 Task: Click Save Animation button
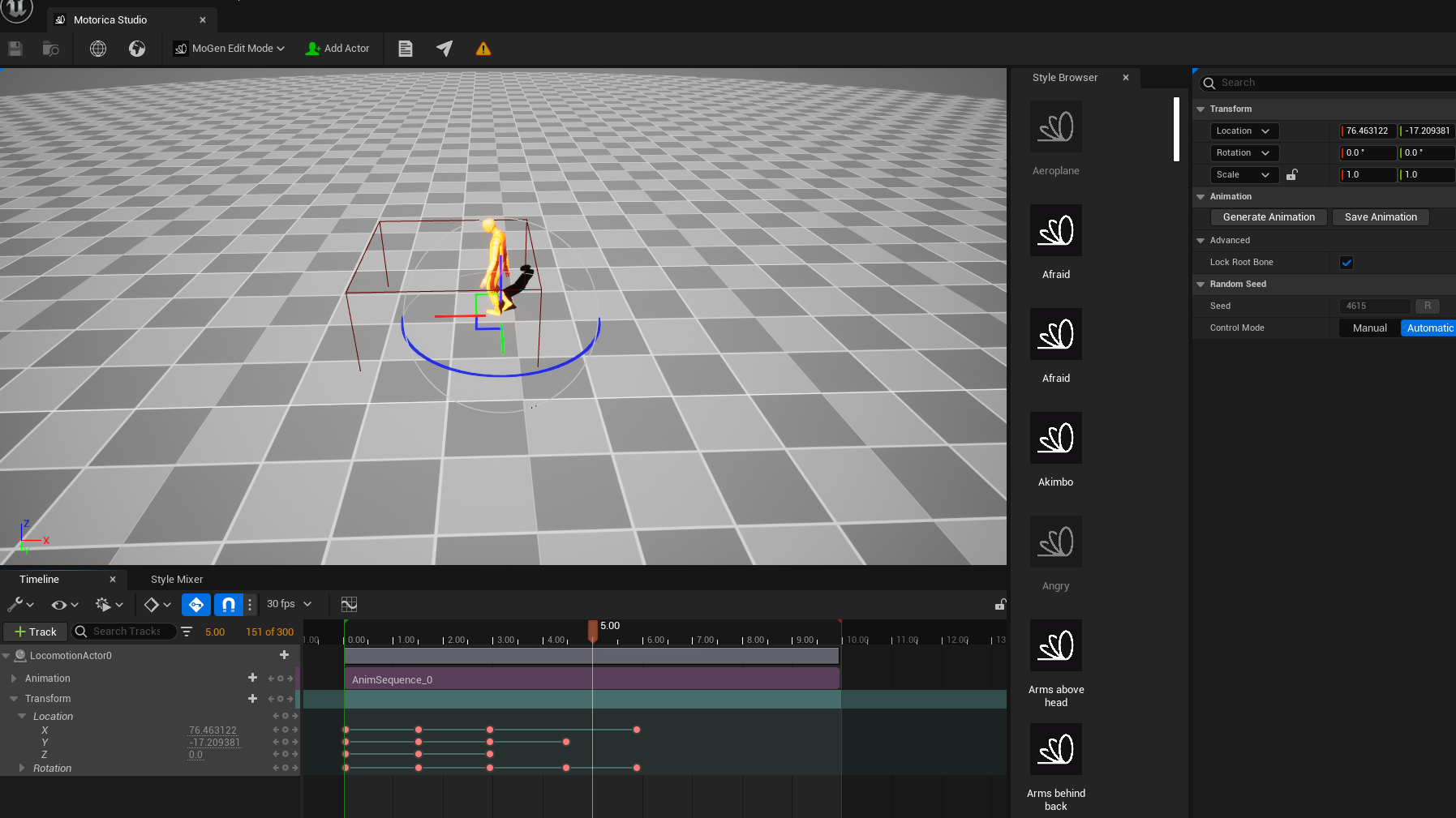coord(1381,217)
